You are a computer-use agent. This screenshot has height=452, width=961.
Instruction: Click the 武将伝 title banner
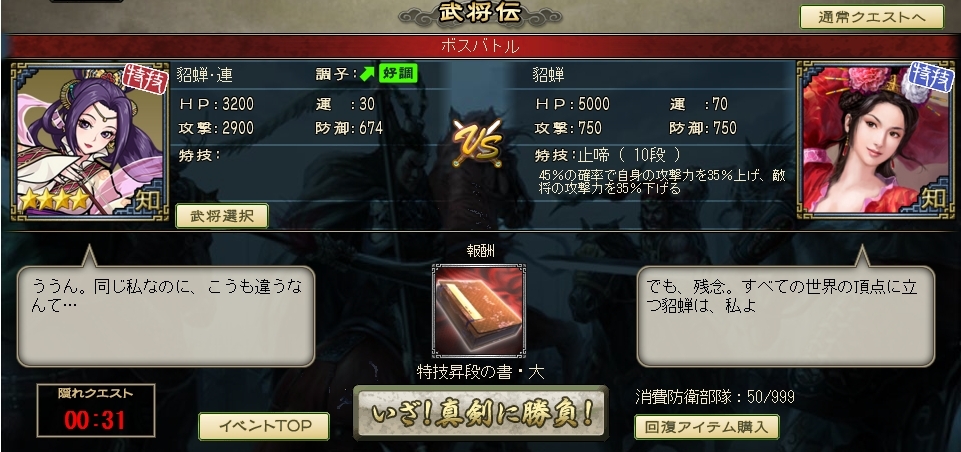pos(480,13)
